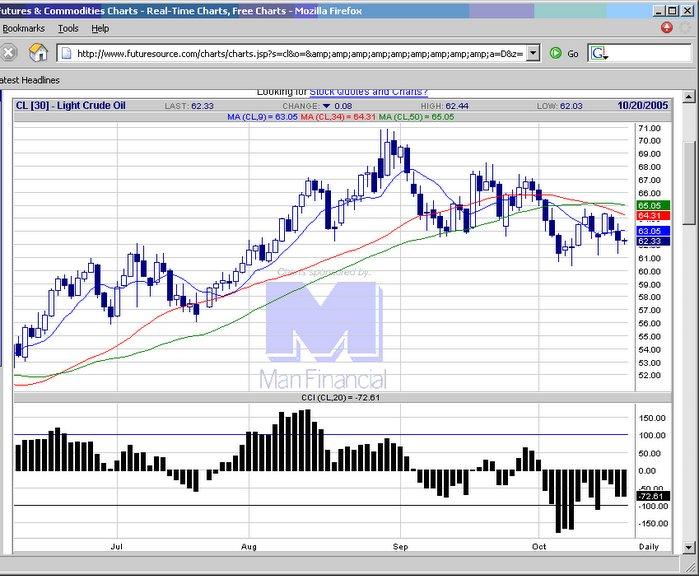Image resolution: width=699 pixels, height=576 pixels.
Task: Click the Oct month axis label
Action: point(539,547)
